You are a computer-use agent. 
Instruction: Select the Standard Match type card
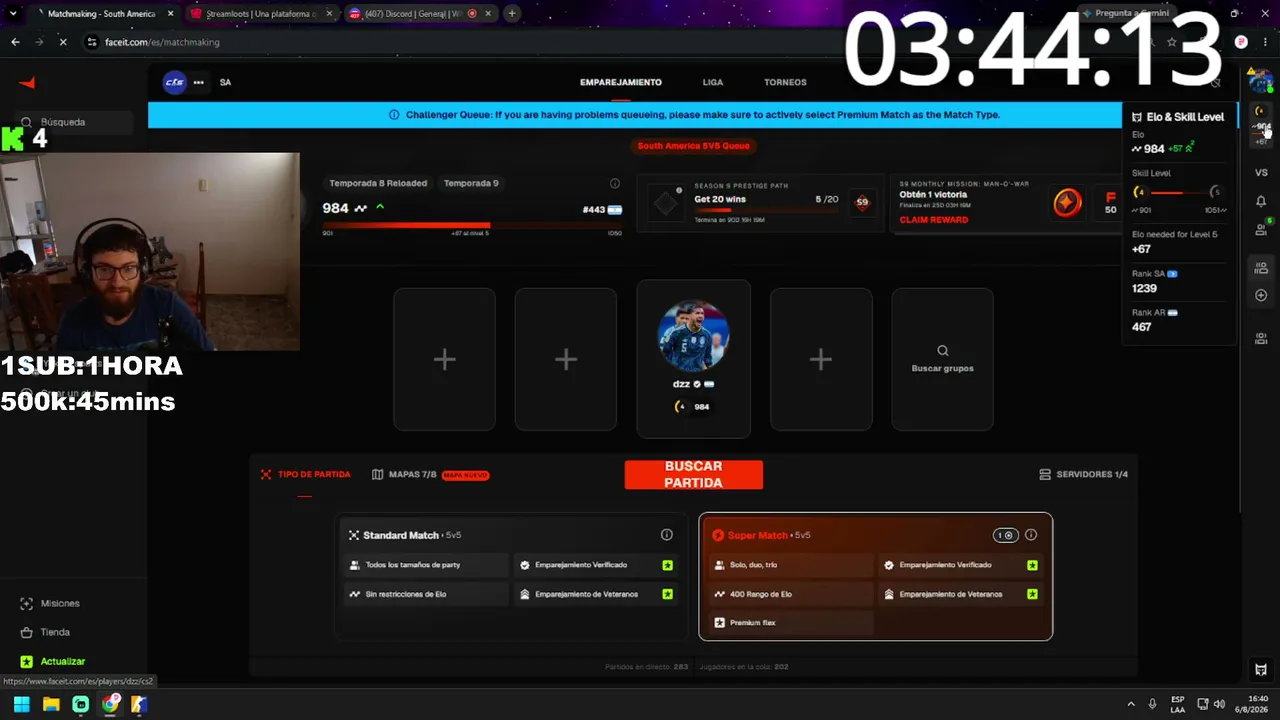[x=511, y=576]
